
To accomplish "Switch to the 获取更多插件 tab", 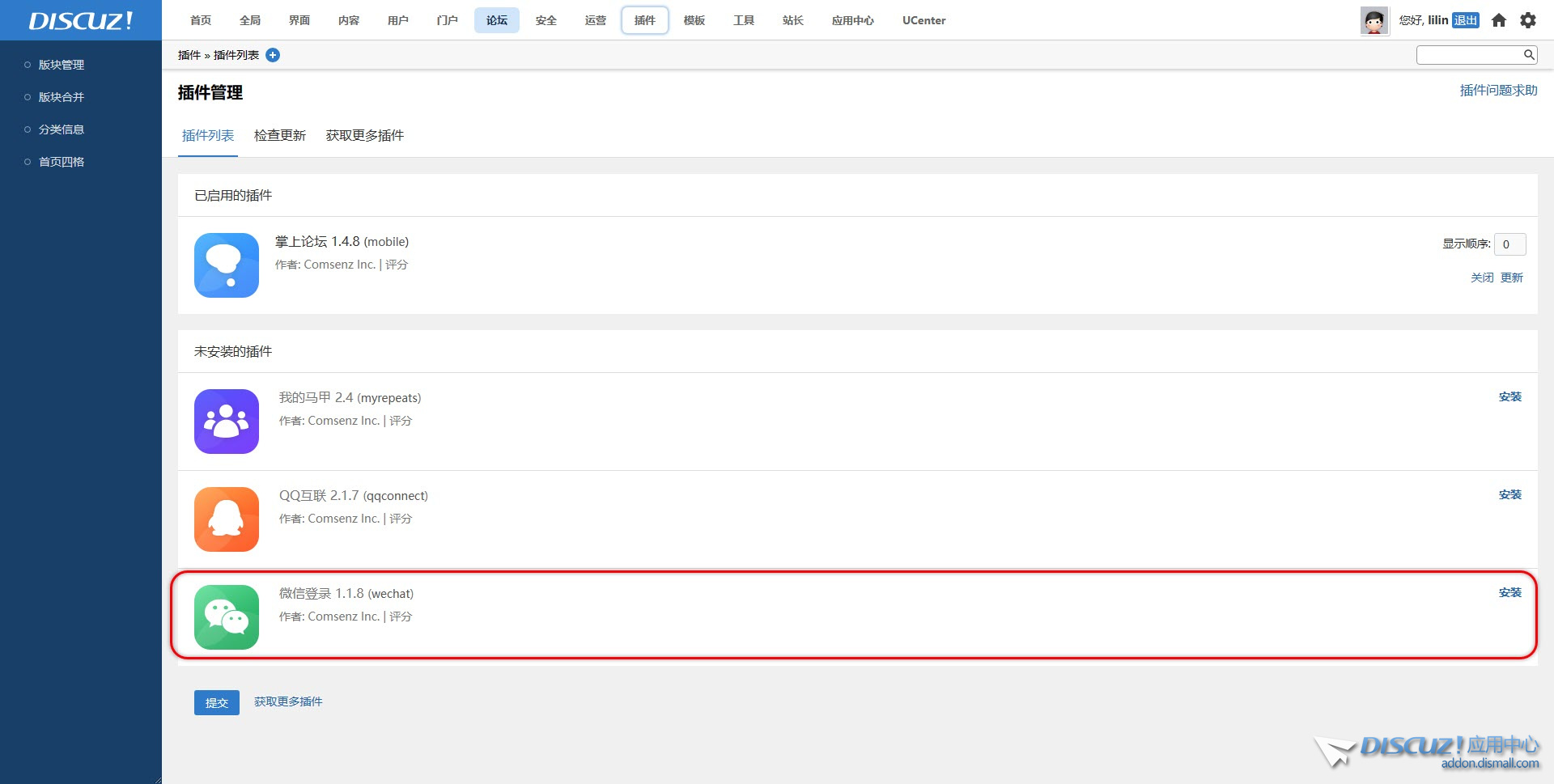I will (x=364, y=136).
